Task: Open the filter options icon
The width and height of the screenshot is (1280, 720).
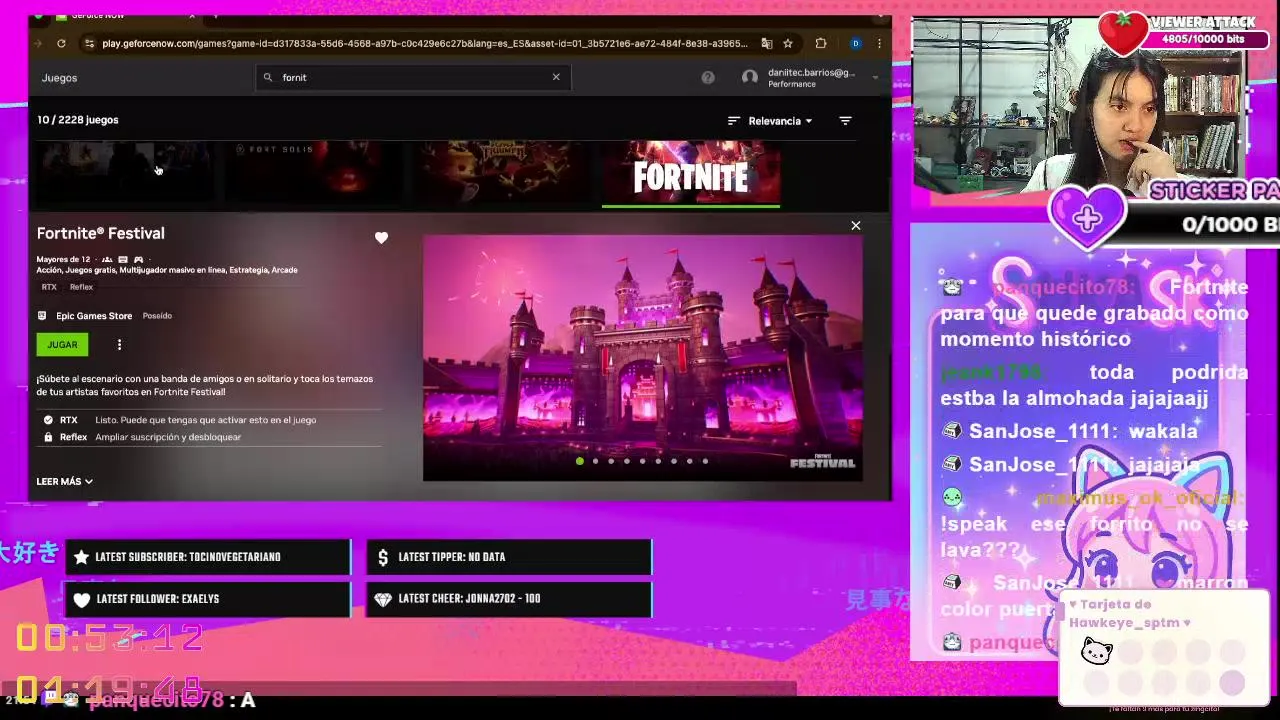Action: pos(845,121)
